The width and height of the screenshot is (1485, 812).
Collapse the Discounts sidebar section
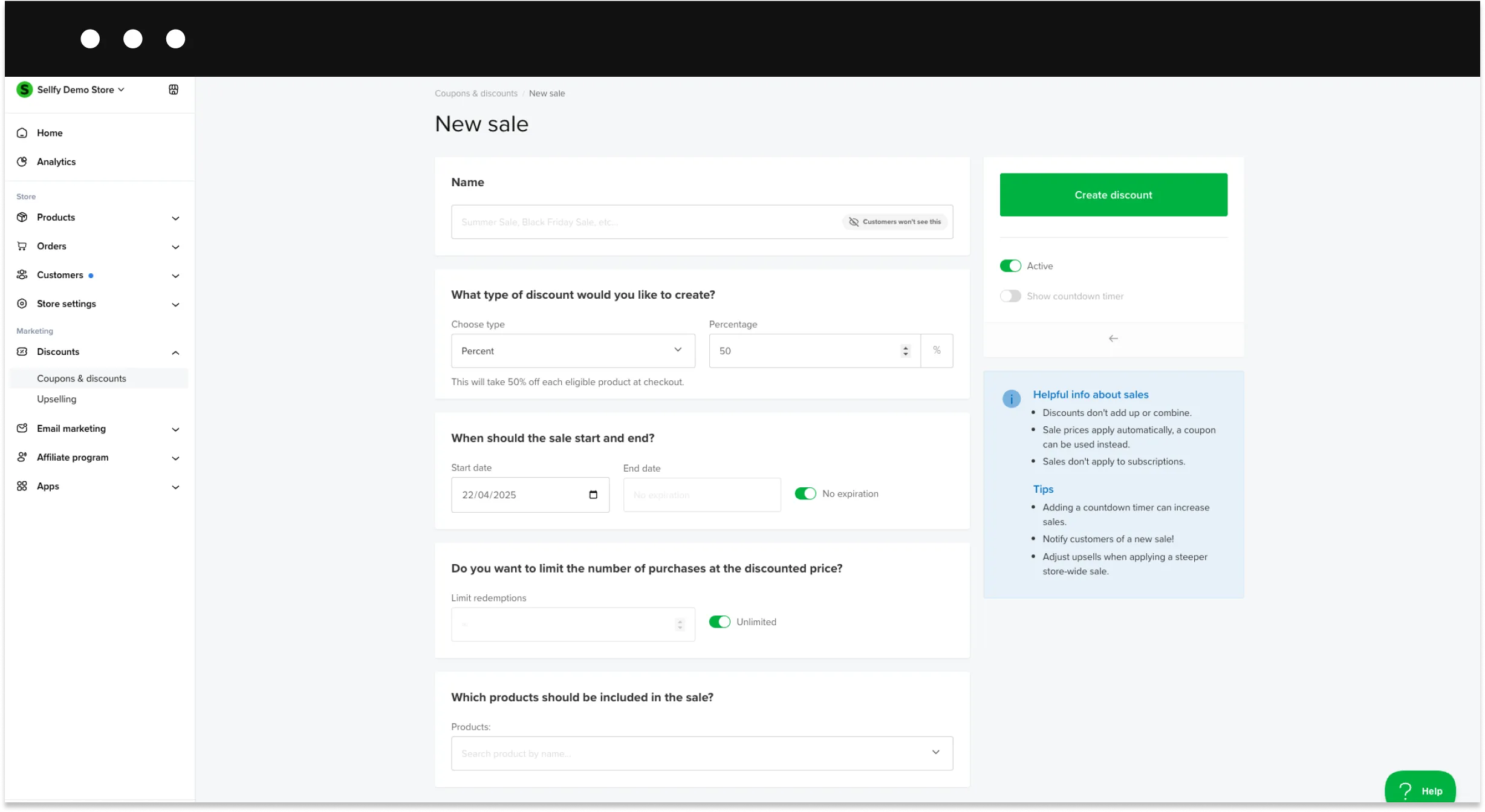point(175,352)
